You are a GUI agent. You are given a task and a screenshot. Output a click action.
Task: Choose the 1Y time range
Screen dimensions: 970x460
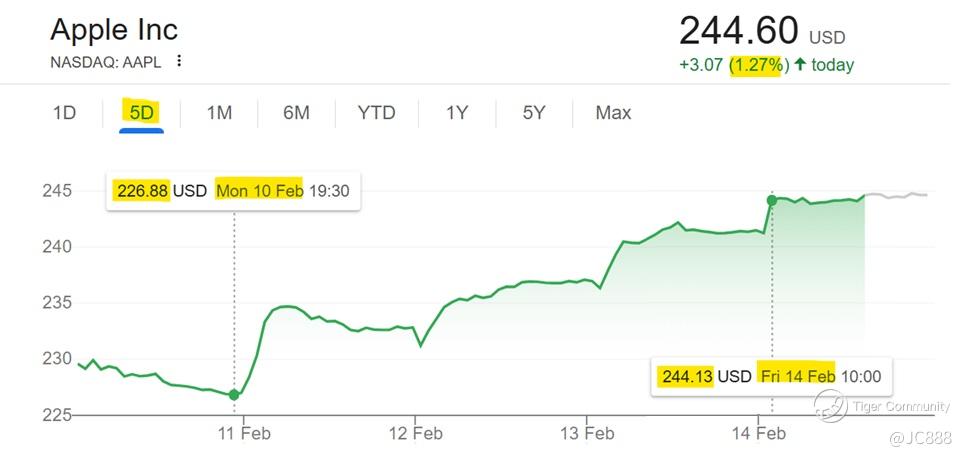457,113
